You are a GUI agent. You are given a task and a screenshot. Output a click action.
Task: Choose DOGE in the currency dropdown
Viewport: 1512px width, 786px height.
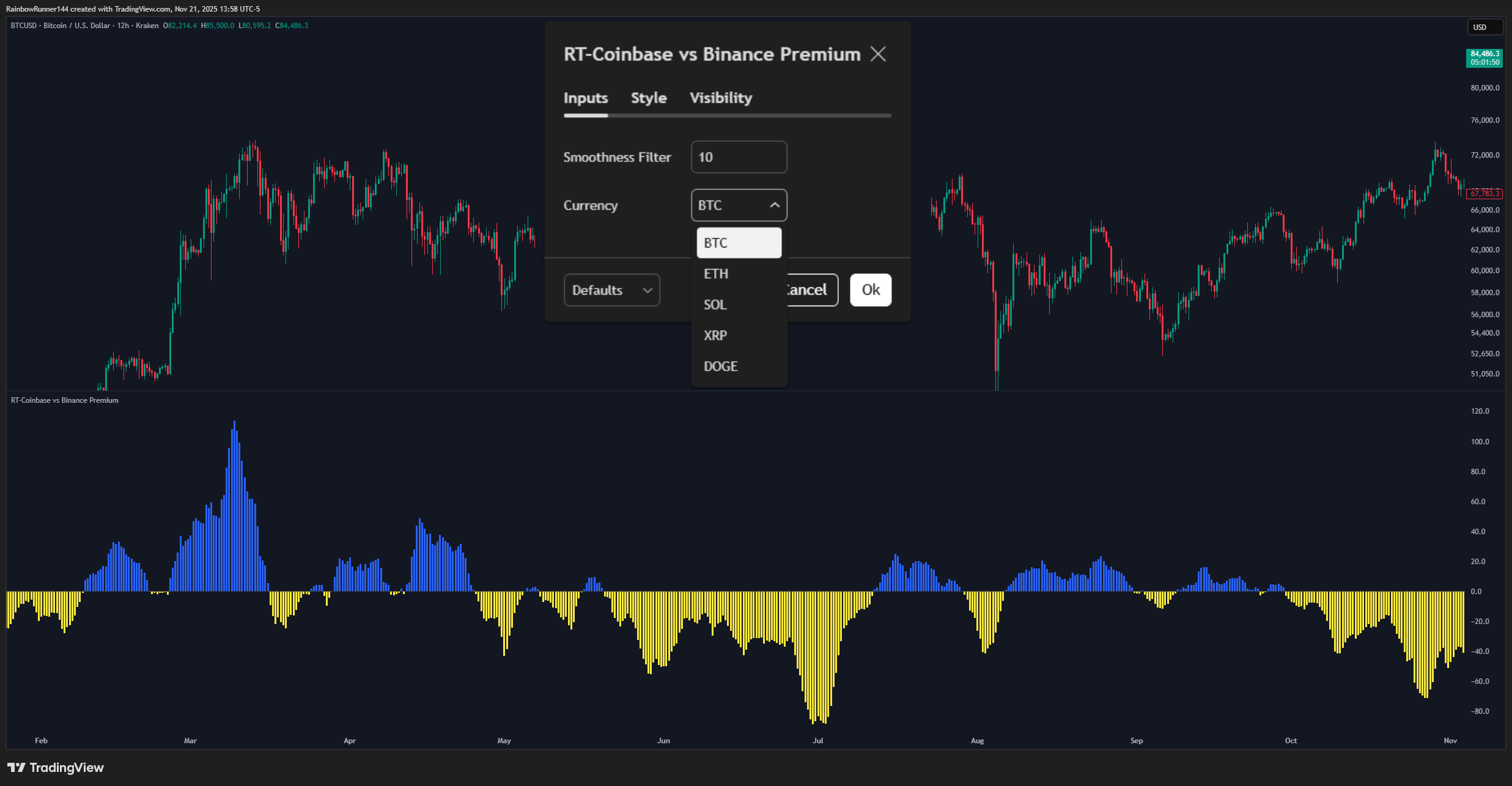[x=739, y=366]
